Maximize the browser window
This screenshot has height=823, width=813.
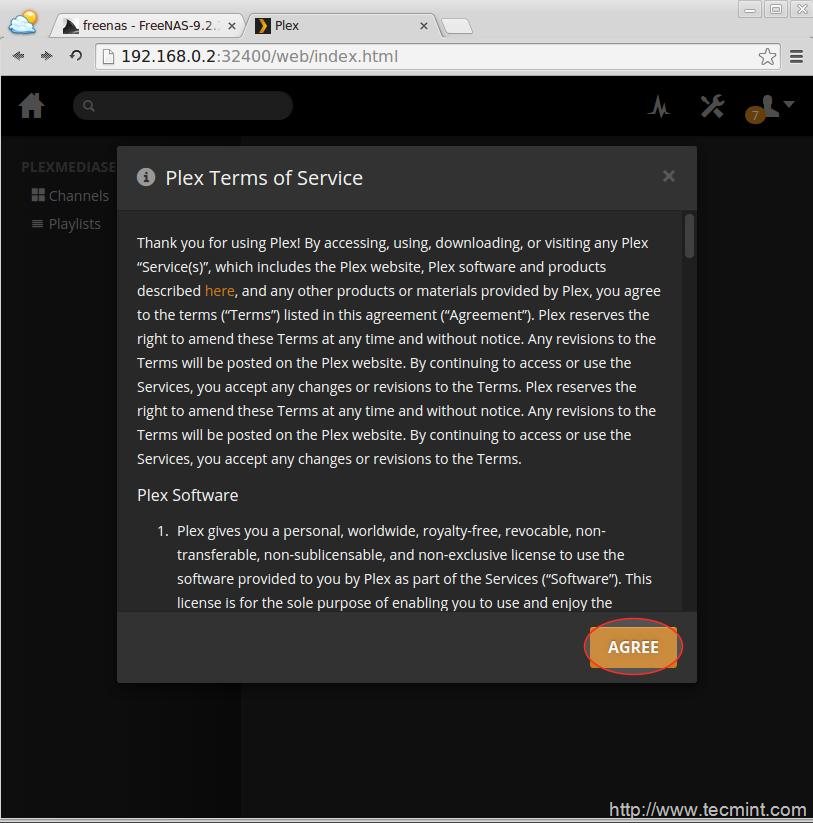tap(776, 9)
